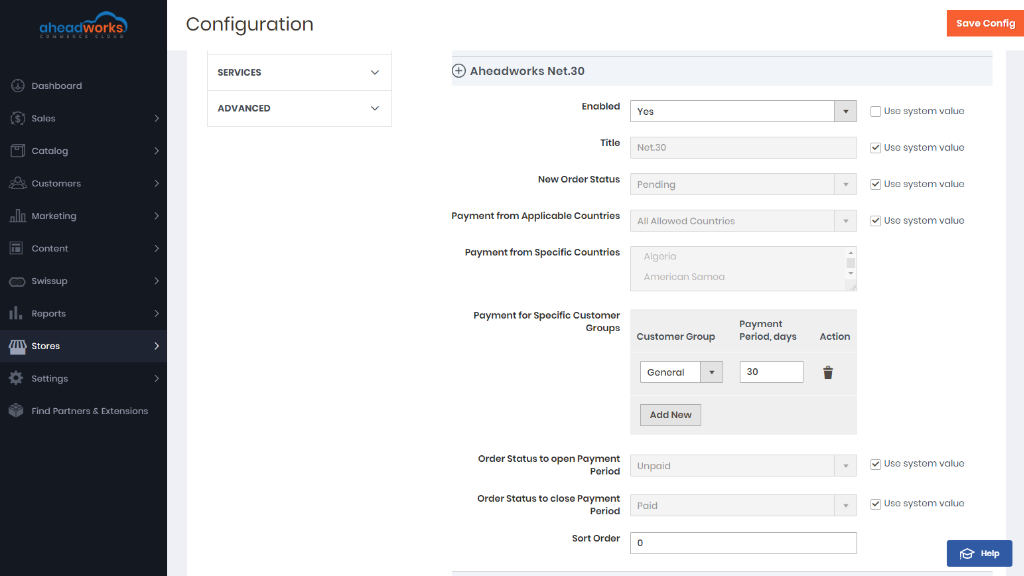The width and height of the screenshot is (1024, 576).
Task: Click the Customer Group column header
Action: pos(675,336)
